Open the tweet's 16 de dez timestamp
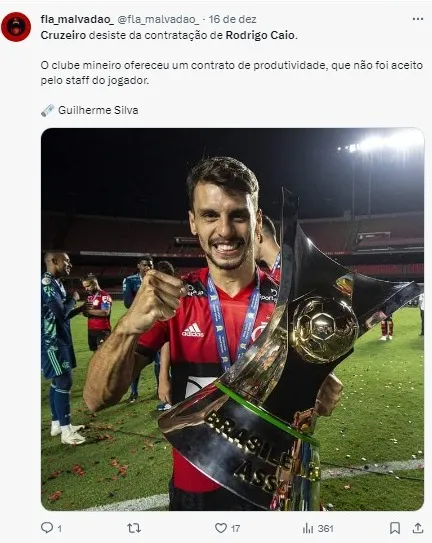The height and width of the screenshot is (543, 432). [232, 19]
